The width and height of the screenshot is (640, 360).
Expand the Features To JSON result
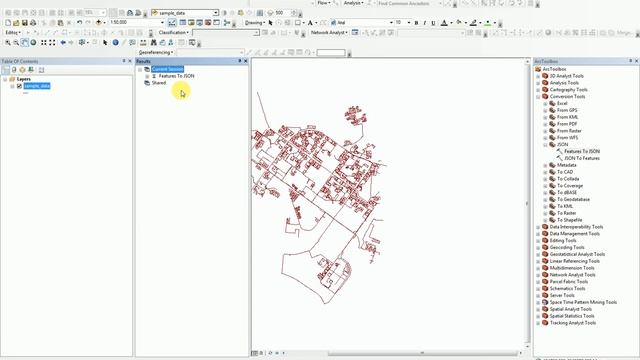[x=147, y=76]
